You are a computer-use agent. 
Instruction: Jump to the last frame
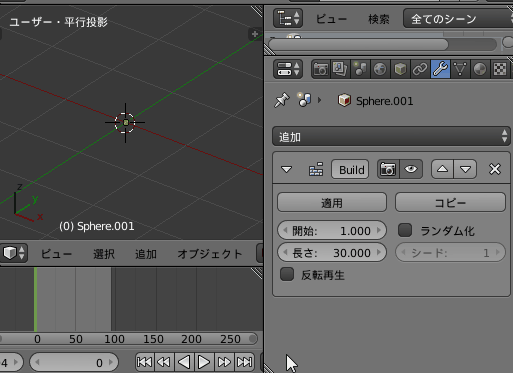[x=244, y=362]
